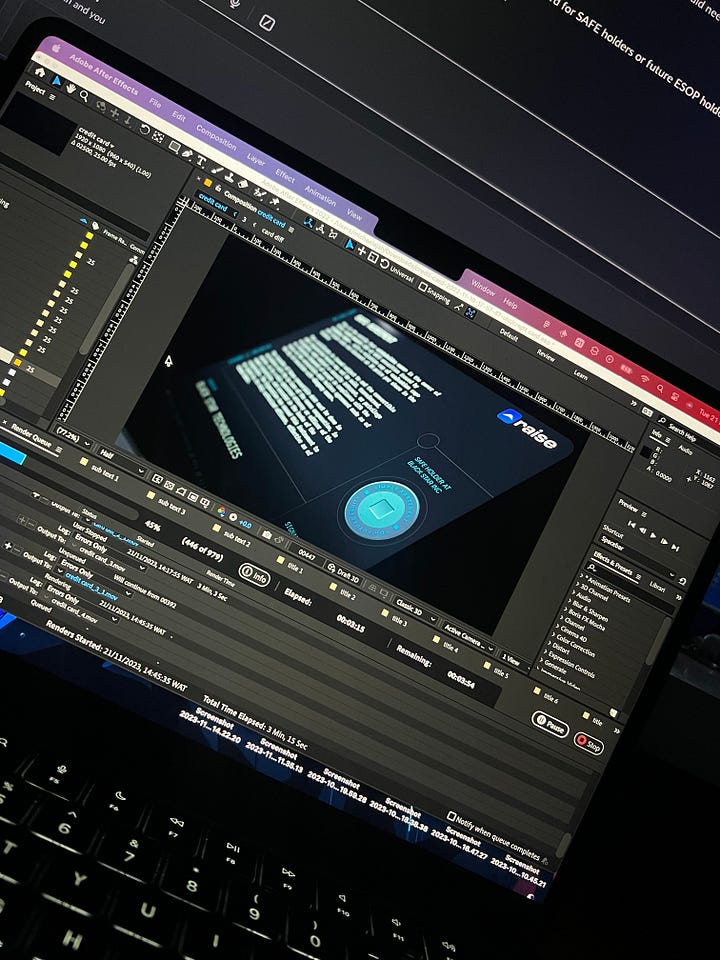Screen dimensions: 720x960
Task: Click the macOS Wi-Fi status icon
Action: (644, 380)
